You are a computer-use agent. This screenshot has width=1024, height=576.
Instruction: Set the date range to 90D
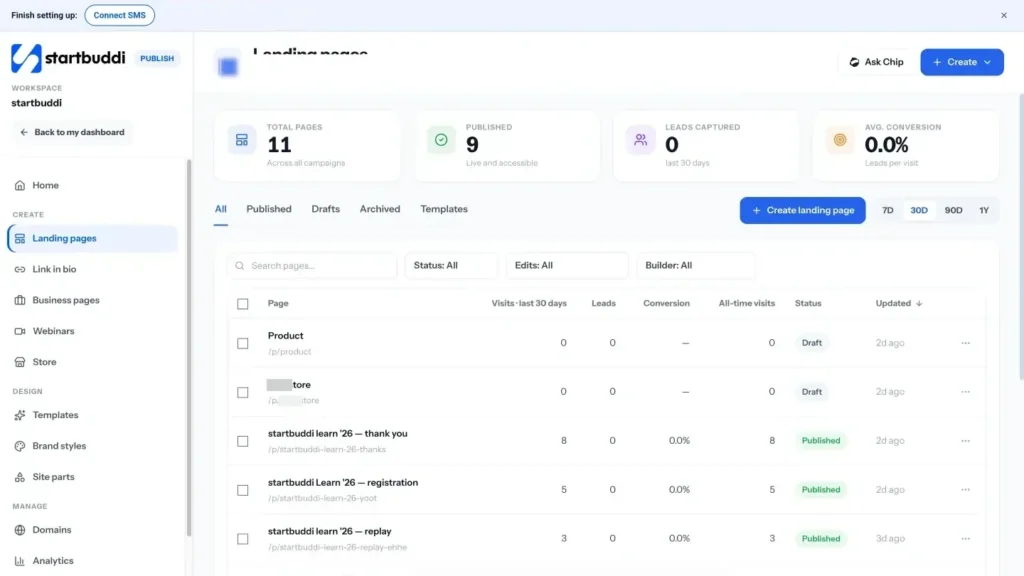pyautogui.click(x=953, y=210)
